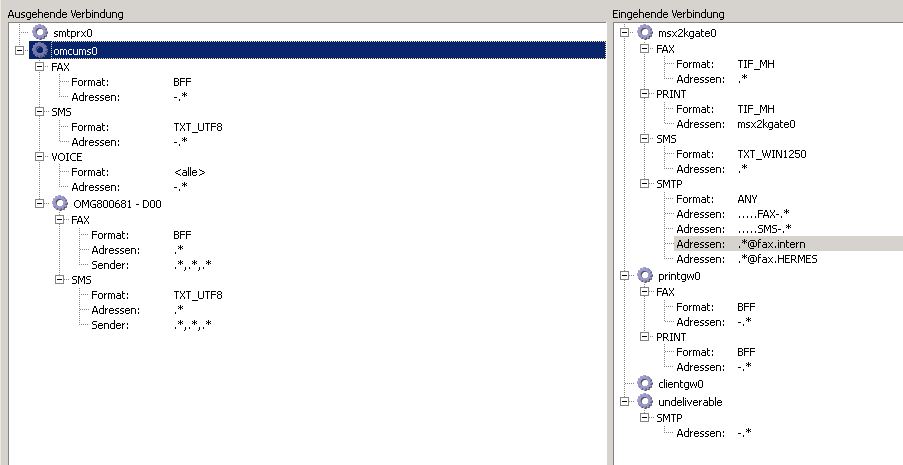Click the undeliverable gear icon
This screenshot has width=903, height=465.
tap(645, 401)
